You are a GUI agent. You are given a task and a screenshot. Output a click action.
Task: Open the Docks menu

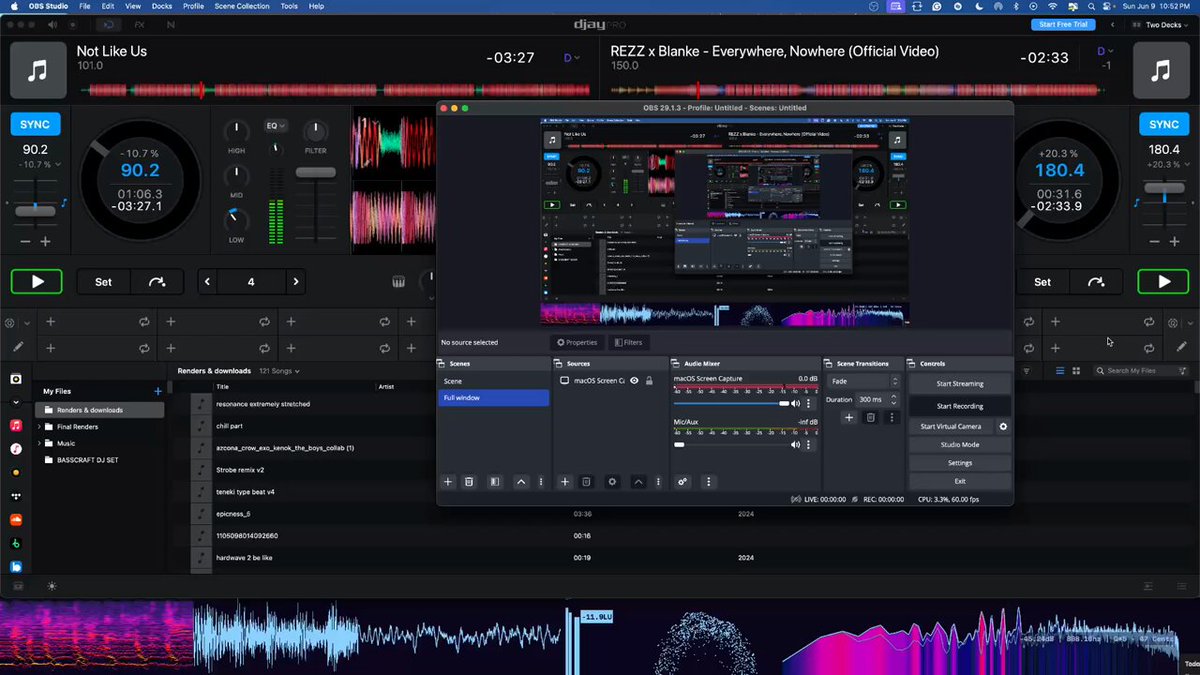[x=161, y=6]
